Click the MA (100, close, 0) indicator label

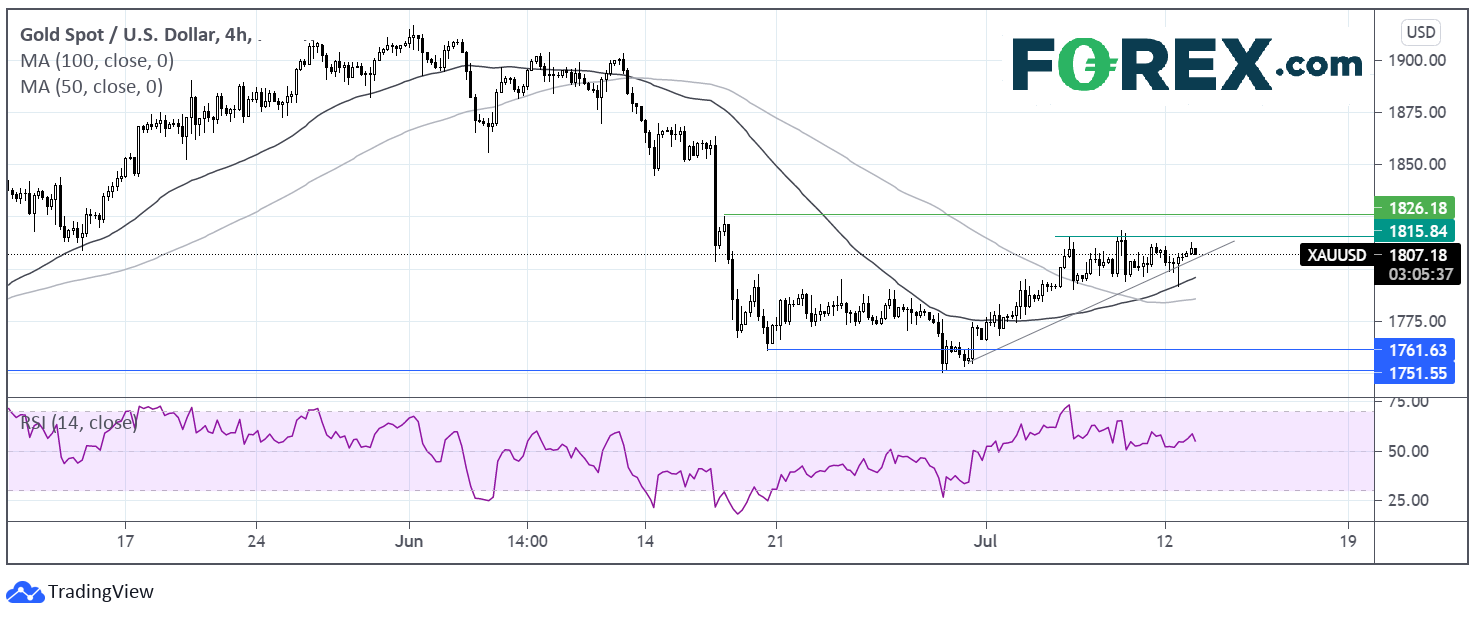[97, 61]
